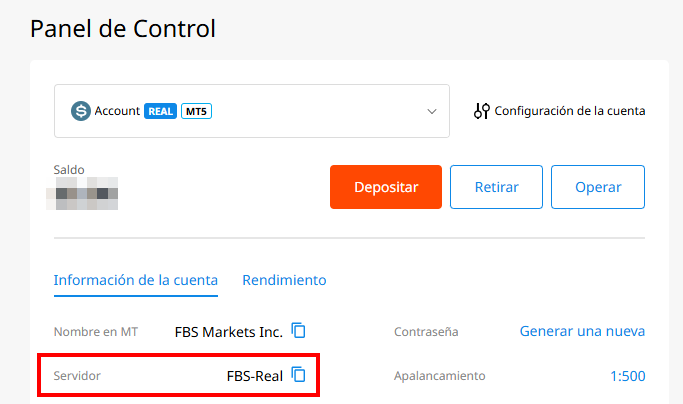The image size is (683, 404).
Task: Click the blurred Saldo balance amount
Action: (82, 193)
